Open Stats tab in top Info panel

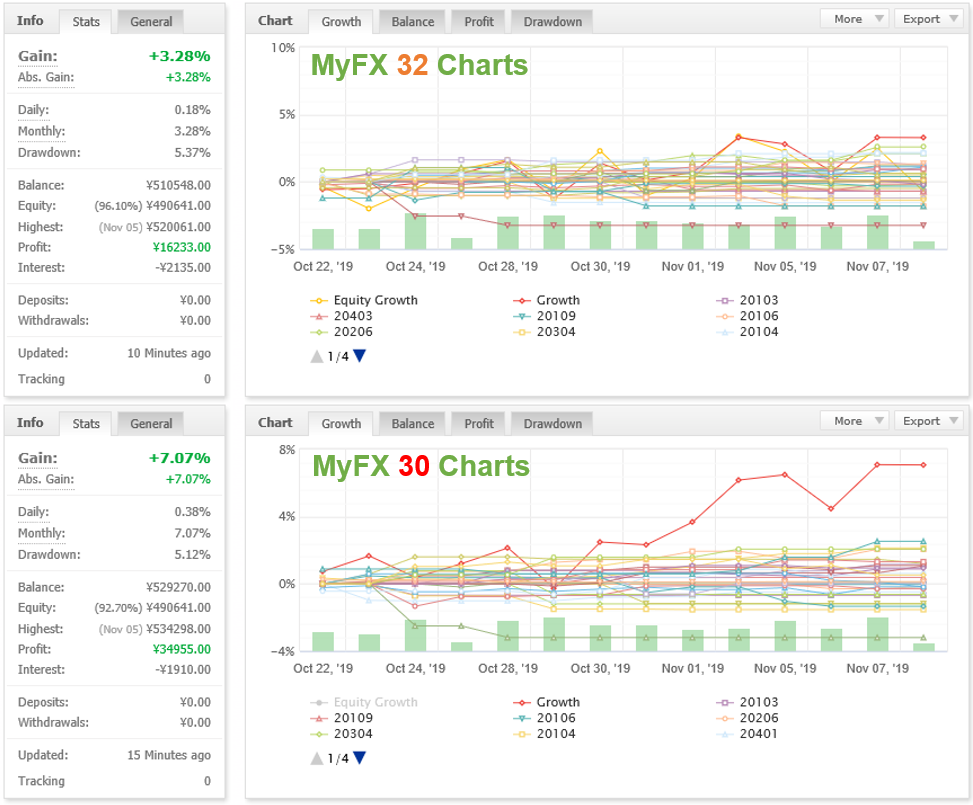pos(86,22)
